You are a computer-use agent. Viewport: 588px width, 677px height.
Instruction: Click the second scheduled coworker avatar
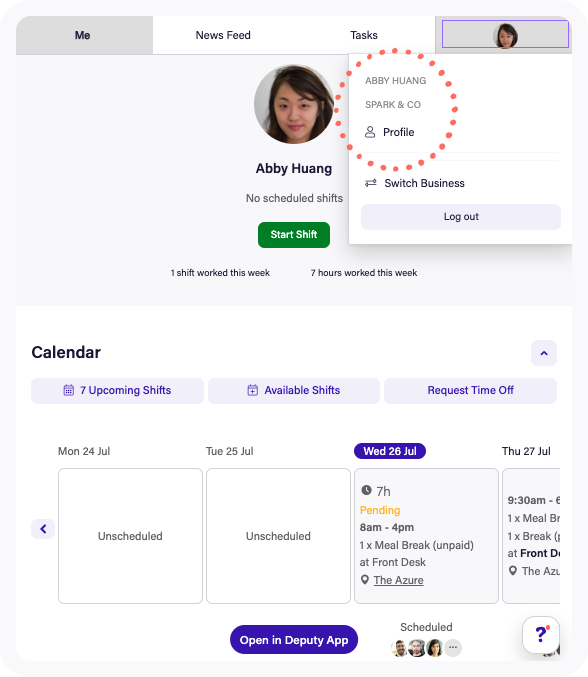coord(417,648)
